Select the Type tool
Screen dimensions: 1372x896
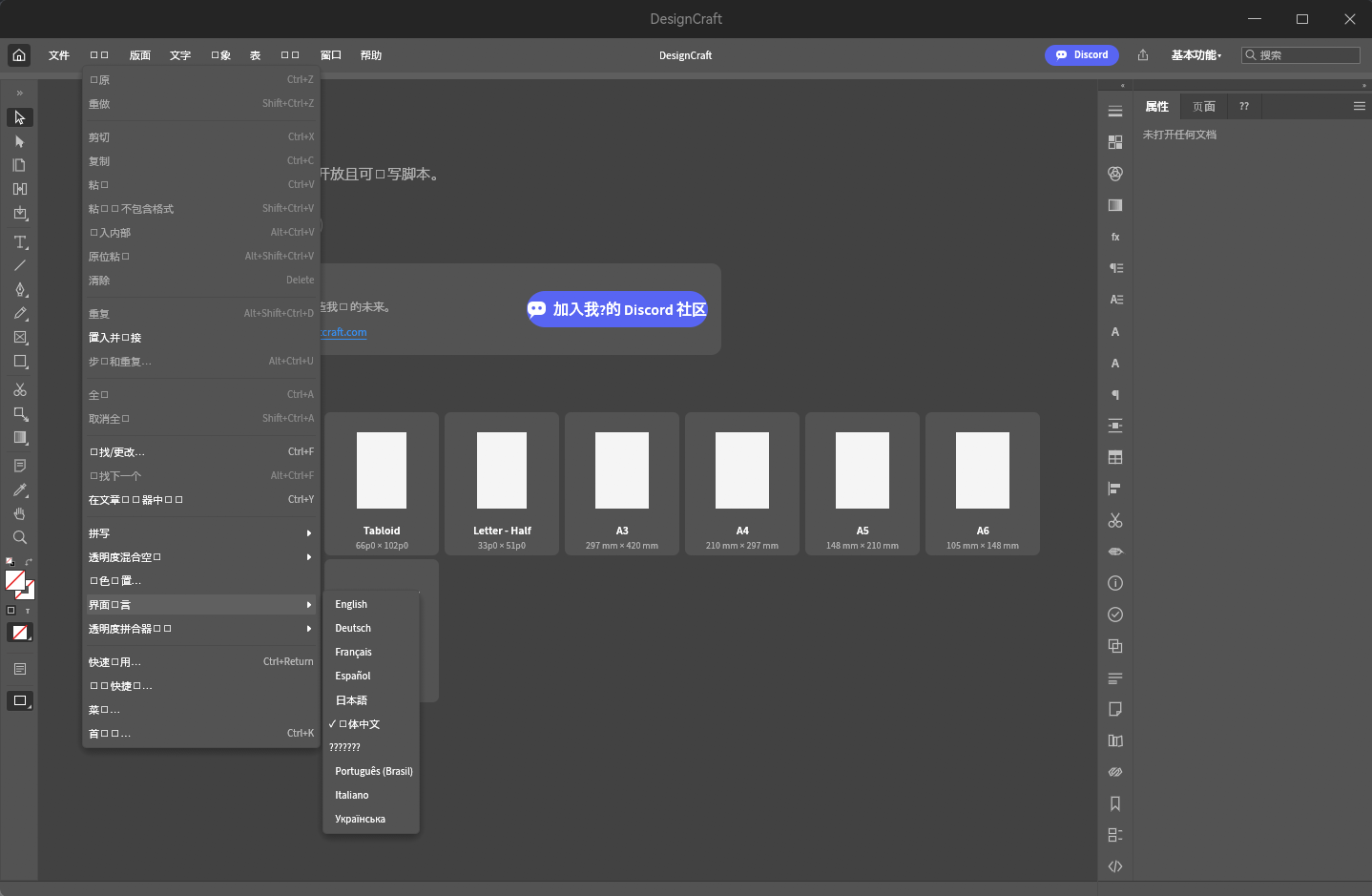tap(20, 242)
